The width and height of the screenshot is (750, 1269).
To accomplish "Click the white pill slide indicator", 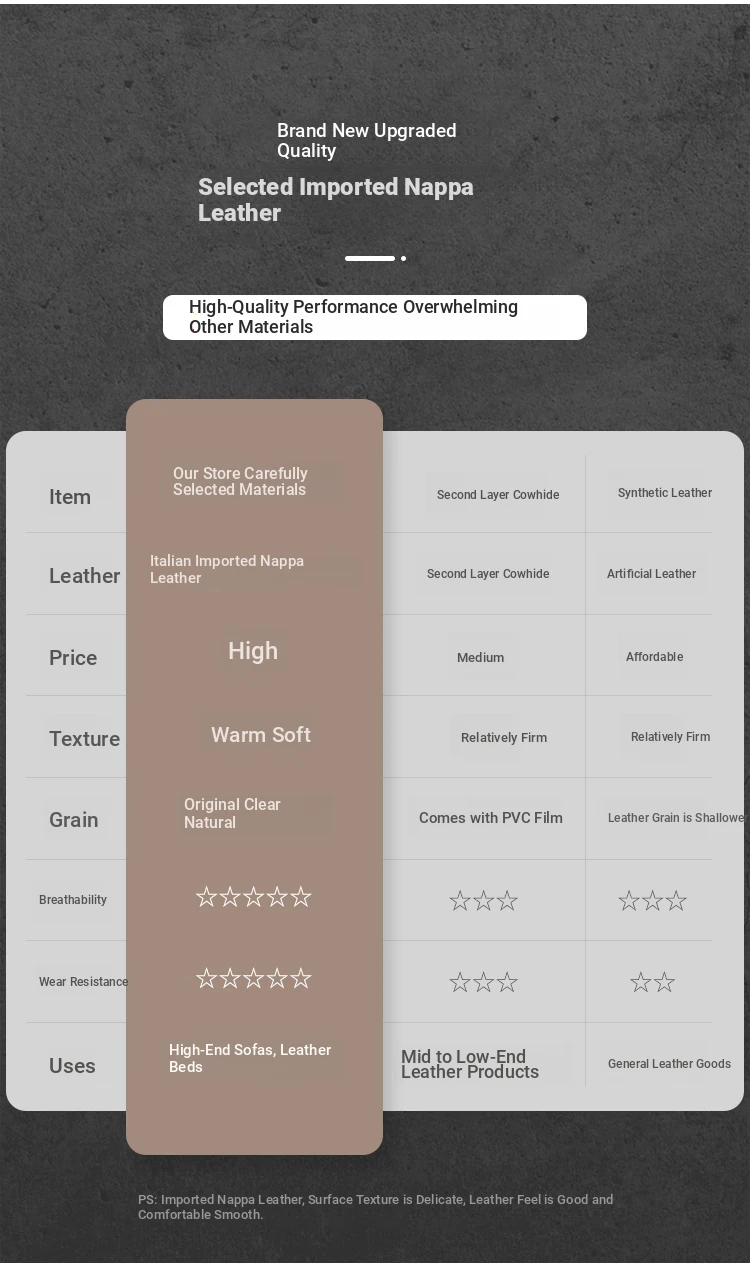I will pyautogui.click(x=370, y=258).
